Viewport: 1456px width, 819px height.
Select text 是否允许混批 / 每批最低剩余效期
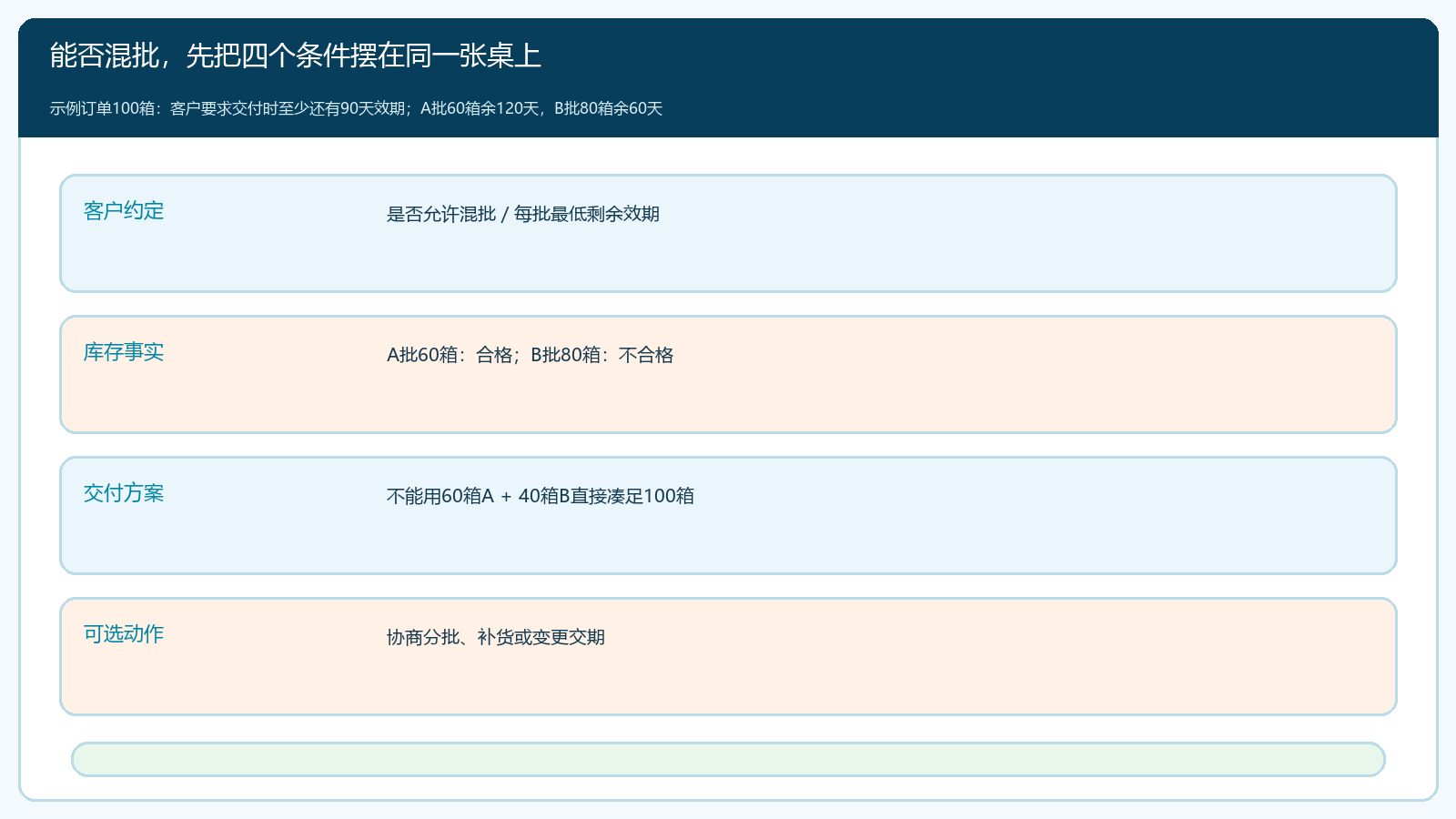[x=523, y=214]
